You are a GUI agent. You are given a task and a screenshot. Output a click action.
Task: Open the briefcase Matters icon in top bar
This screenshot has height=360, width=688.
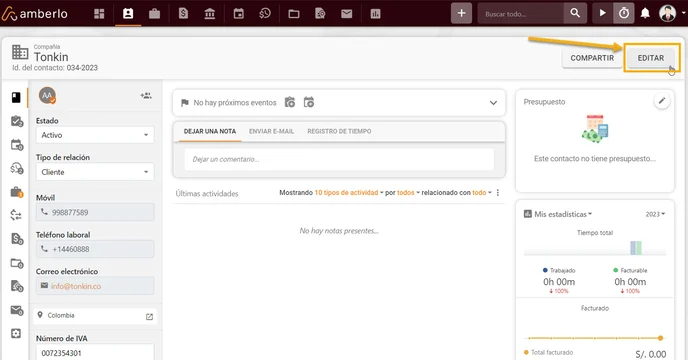click(154, 14)
